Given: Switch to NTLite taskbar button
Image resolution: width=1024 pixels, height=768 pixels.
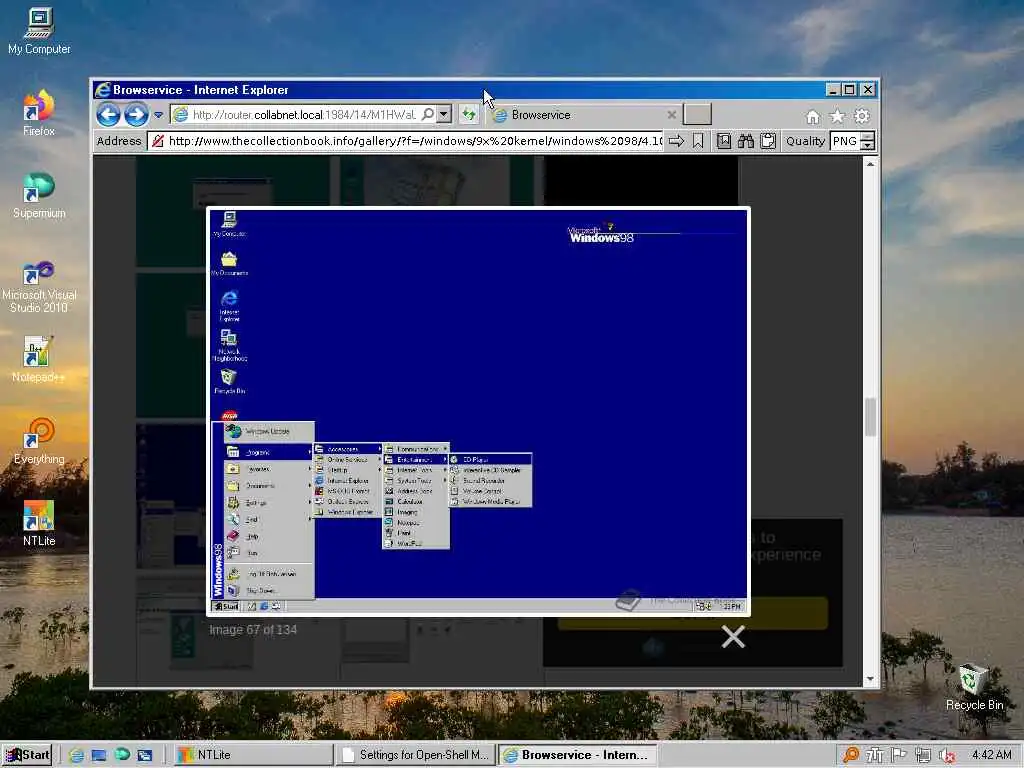Looking at the screenshot, I should click(253, 755).
